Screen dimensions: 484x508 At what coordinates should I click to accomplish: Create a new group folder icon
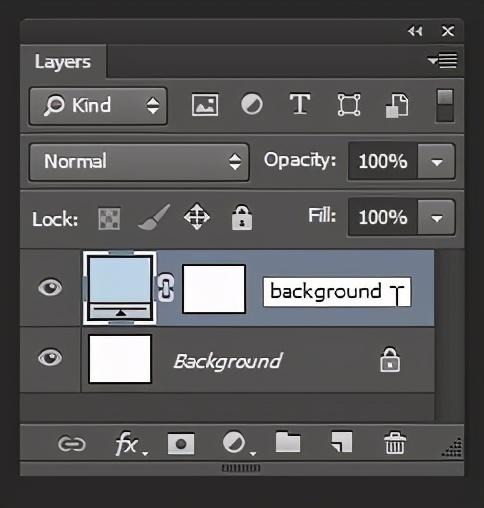tap(288, 442)
